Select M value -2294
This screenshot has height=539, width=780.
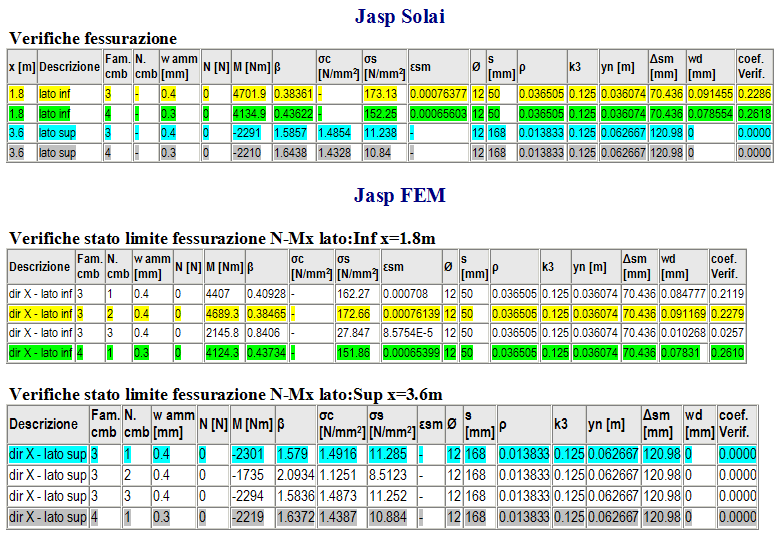247,496
